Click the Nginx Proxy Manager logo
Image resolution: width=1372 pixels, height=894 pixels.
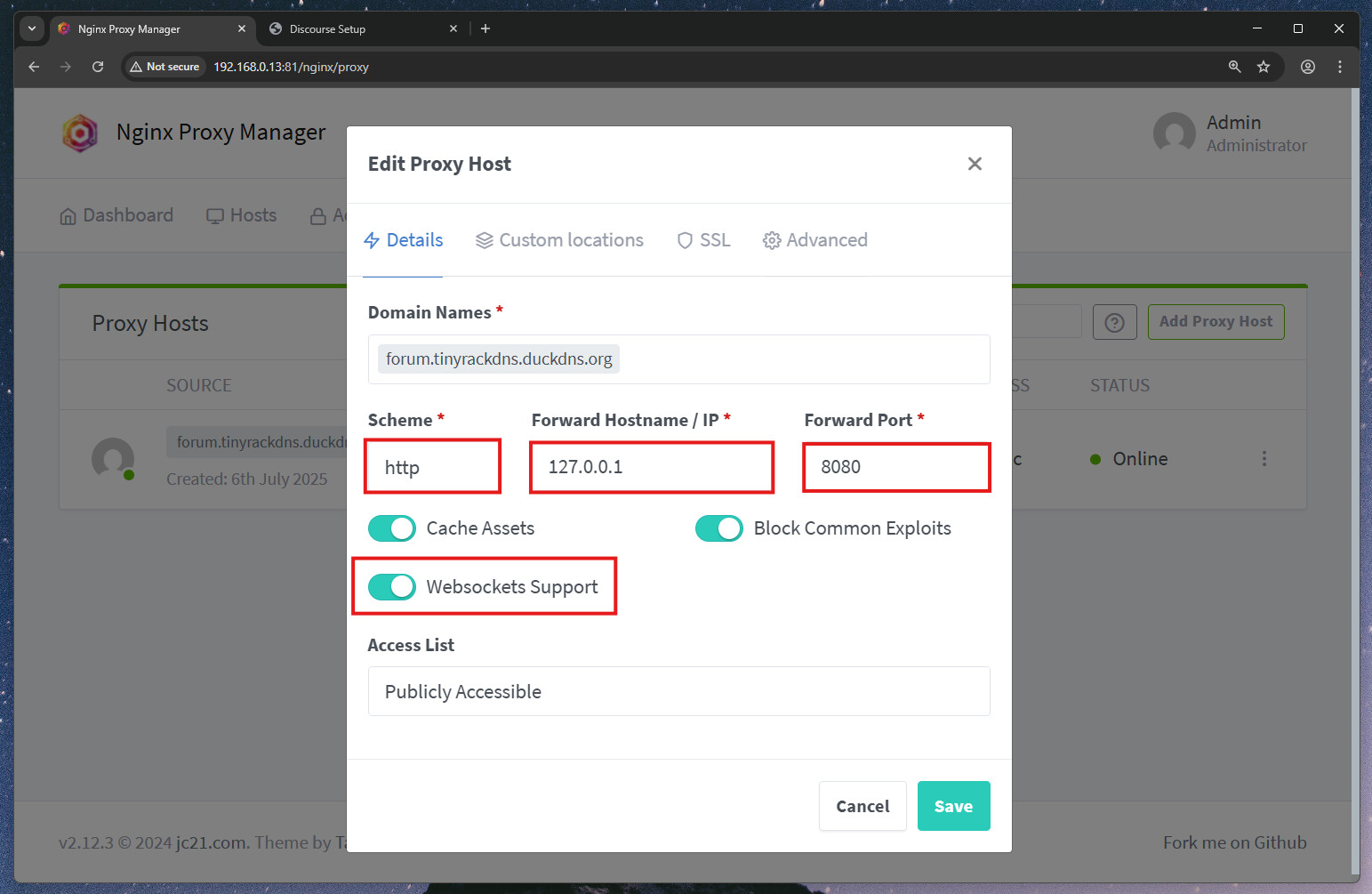(80, 133)
